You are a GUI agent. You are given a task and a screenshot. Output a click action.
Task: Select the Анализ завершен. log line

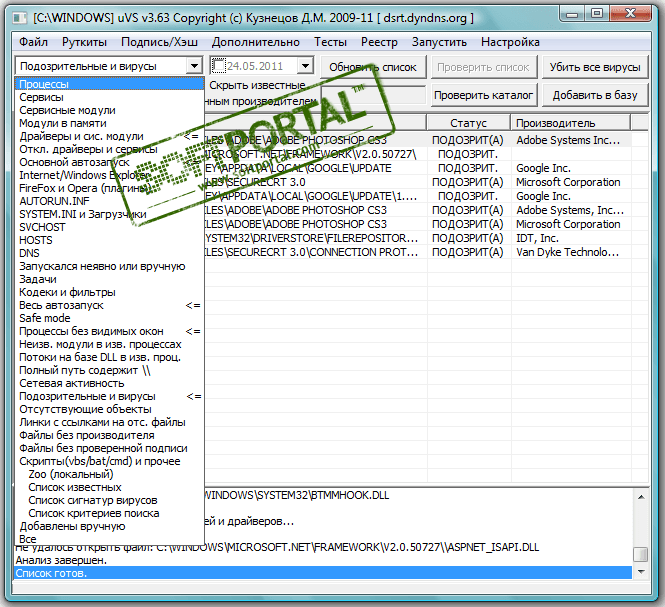(x=323, y=560)
